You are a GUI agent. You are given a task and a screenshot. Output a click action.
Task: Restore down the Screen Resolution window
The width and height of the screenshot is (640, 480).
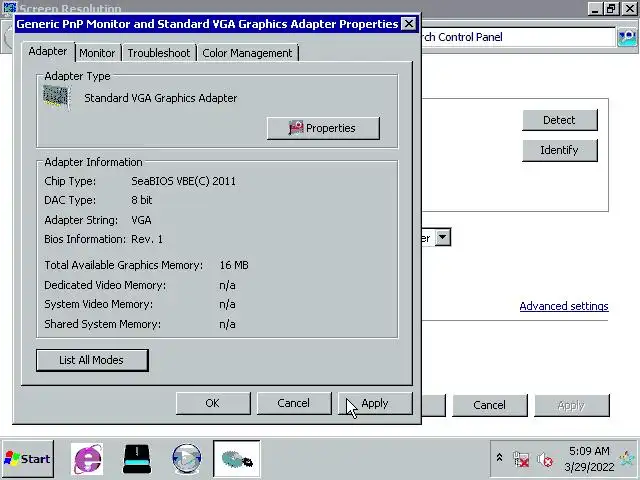[x=611, y=9]
